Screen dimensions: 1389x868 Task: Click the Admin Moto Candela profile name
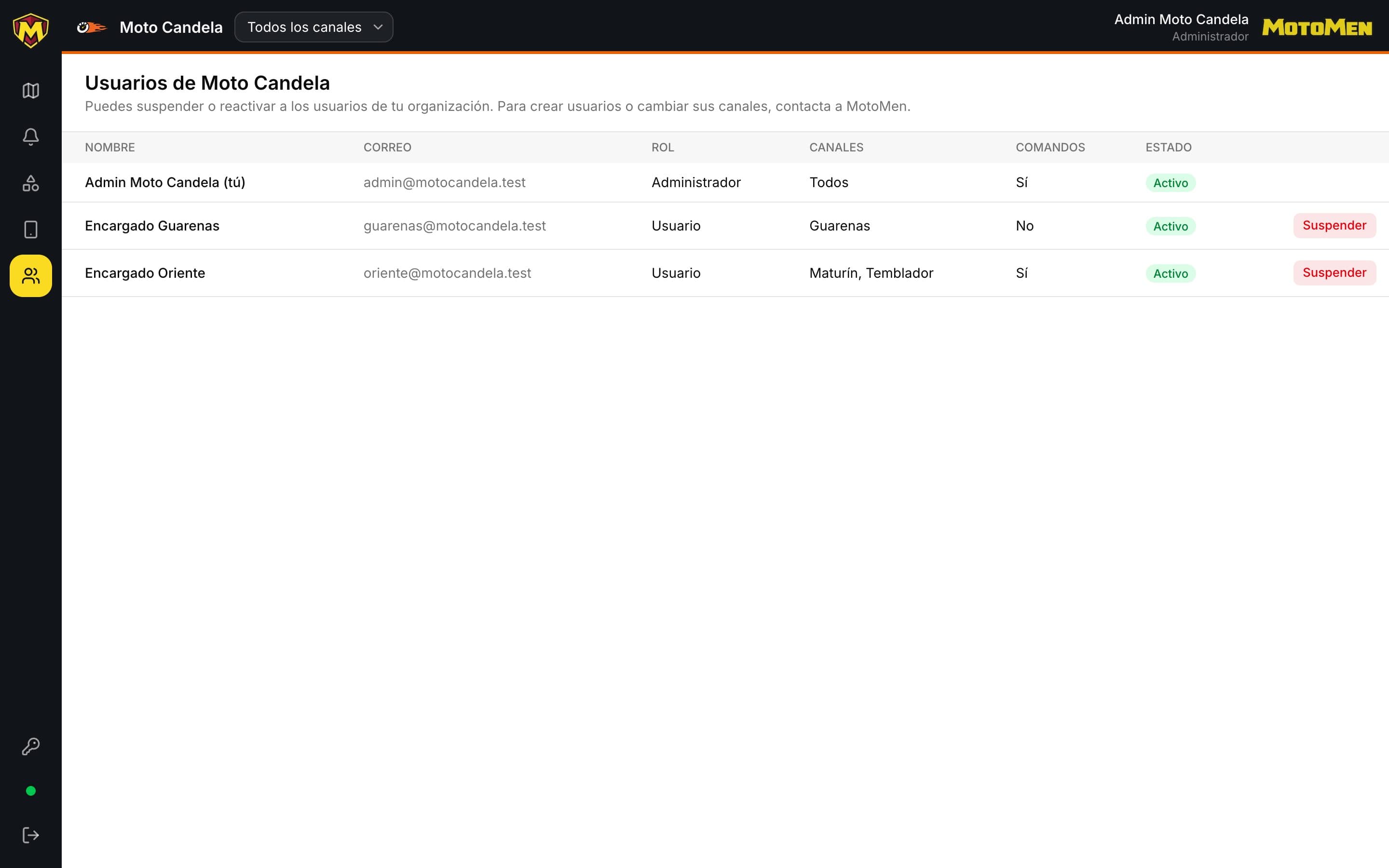[x=1181, y=19]
